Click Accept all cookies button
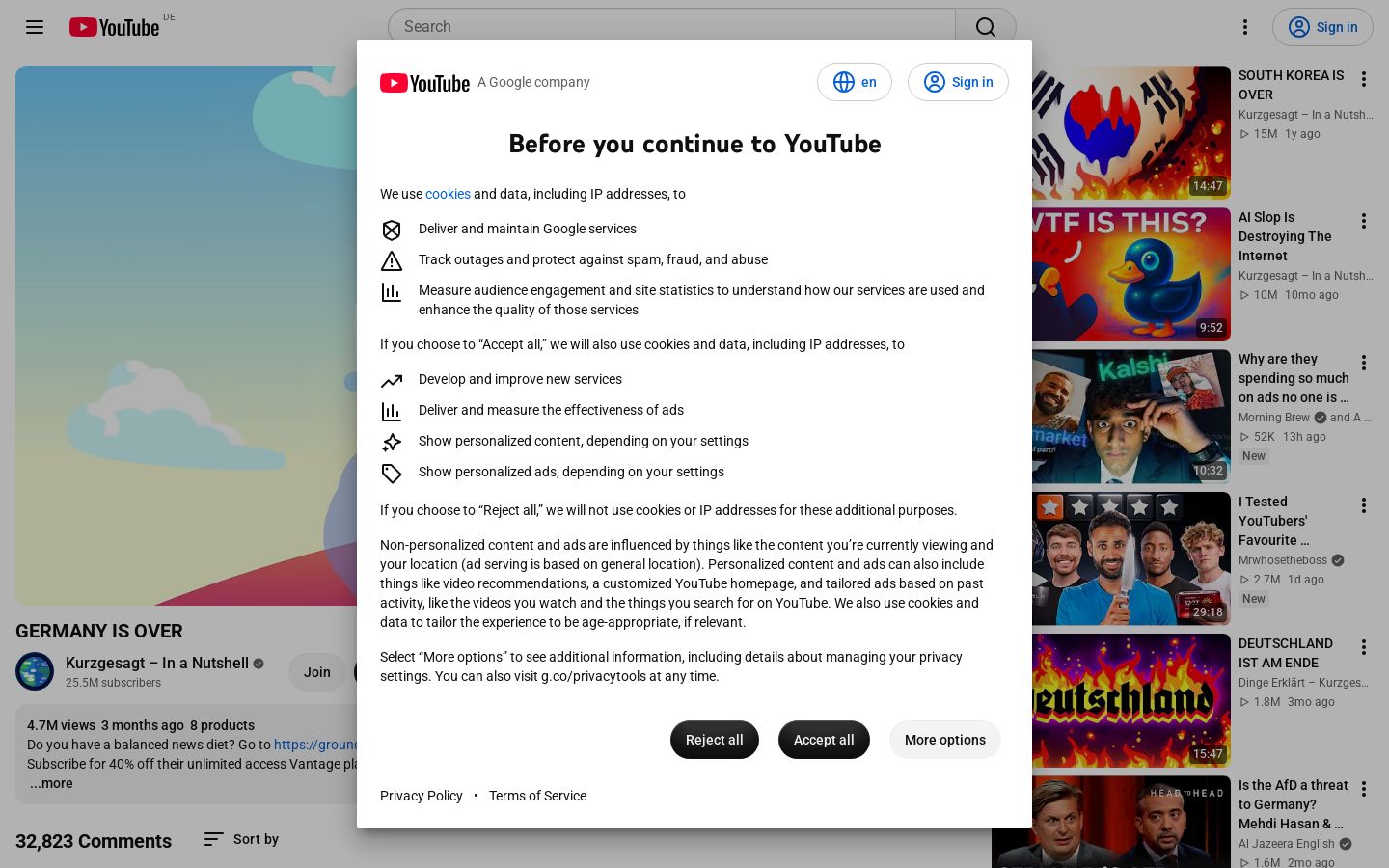Viewport: 1389px width, 868px height. (824, 740)
